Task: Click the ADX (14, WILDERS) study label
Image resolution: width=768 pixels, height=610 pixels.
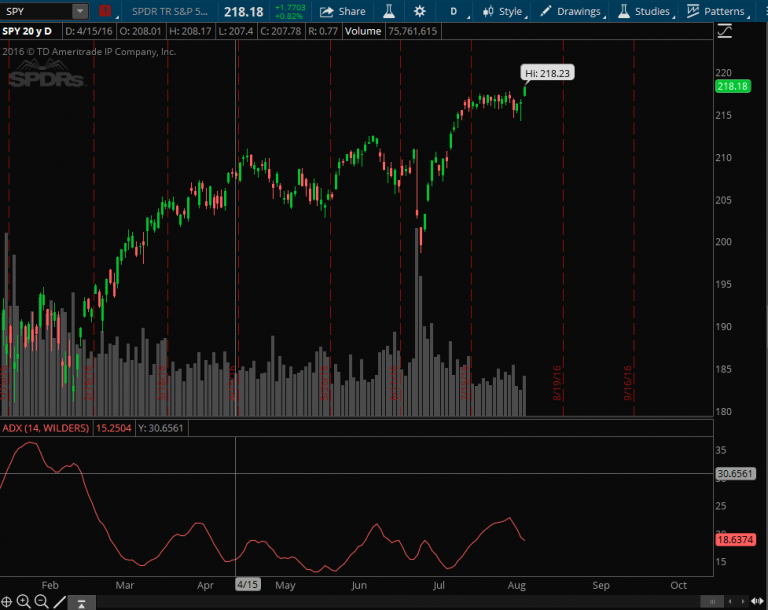Action: point(46,428)
